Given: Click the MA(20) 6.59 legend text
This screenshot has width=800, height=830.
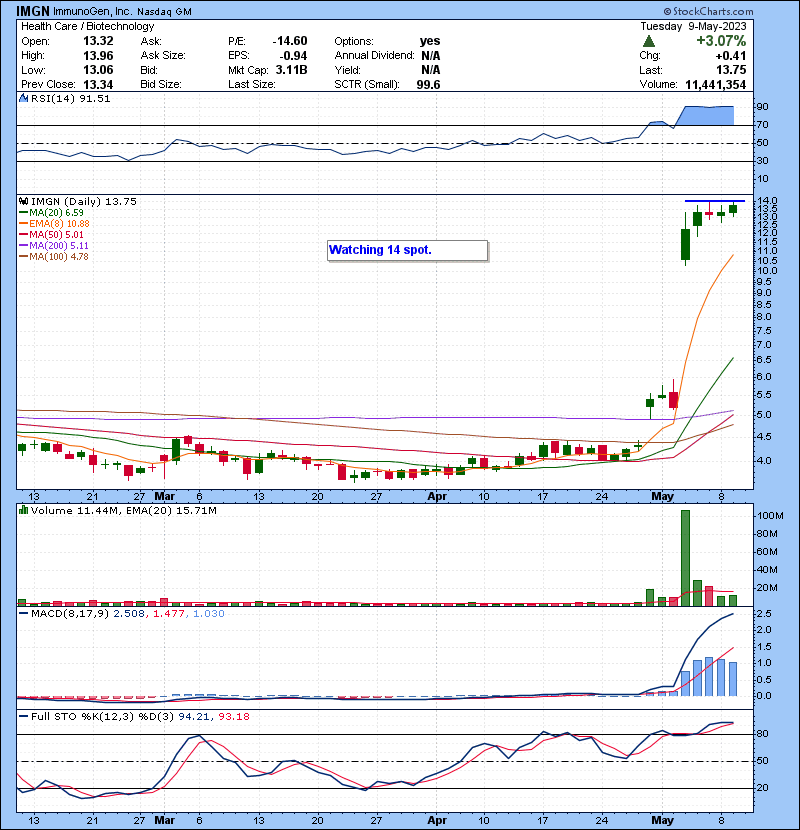Looking at the screenshot, I should click(x=56, y=213).
